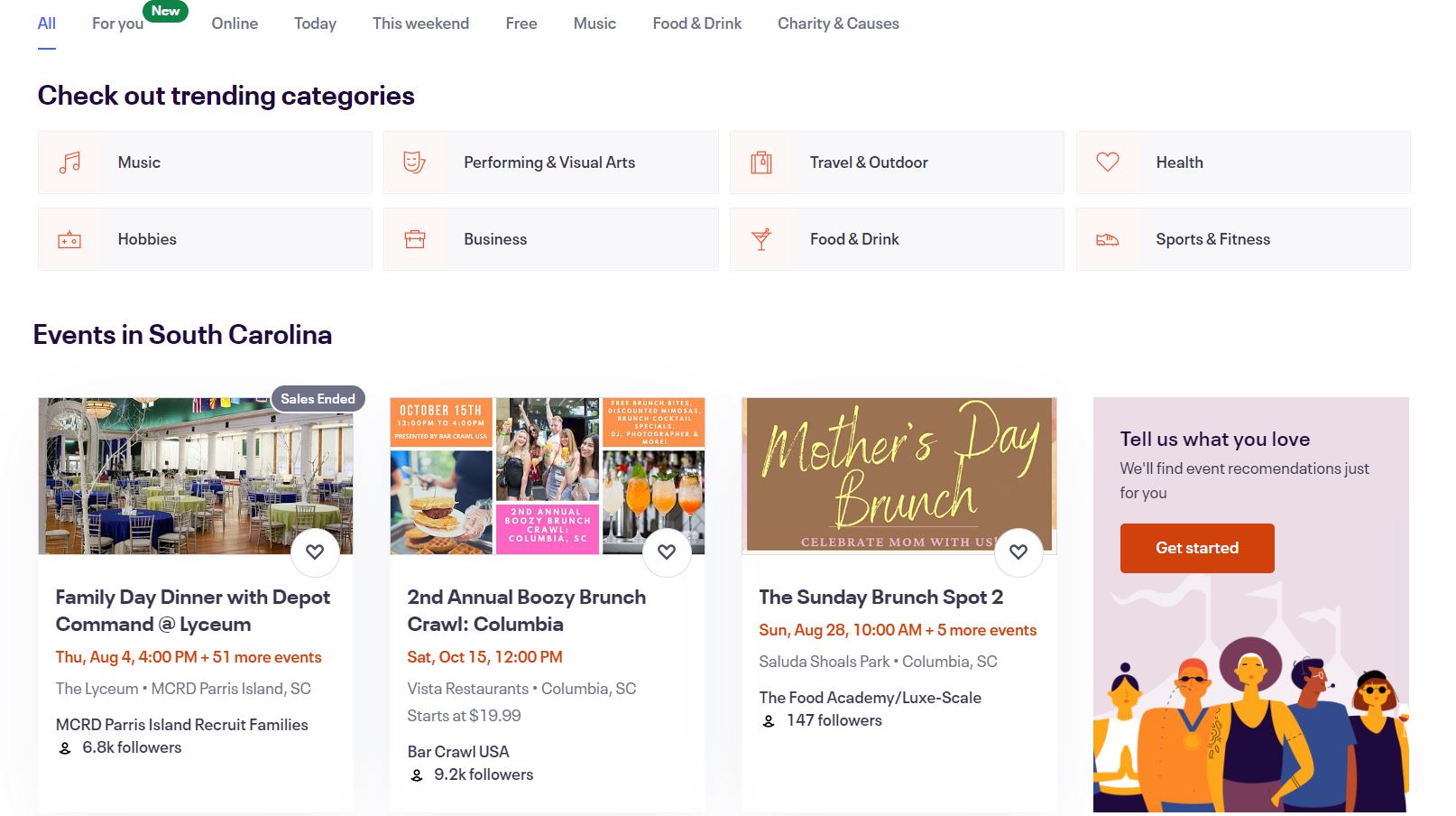Screen dimensions: 1456x816
Task: Filter events by the Free tab
Action: coord(521,23)
